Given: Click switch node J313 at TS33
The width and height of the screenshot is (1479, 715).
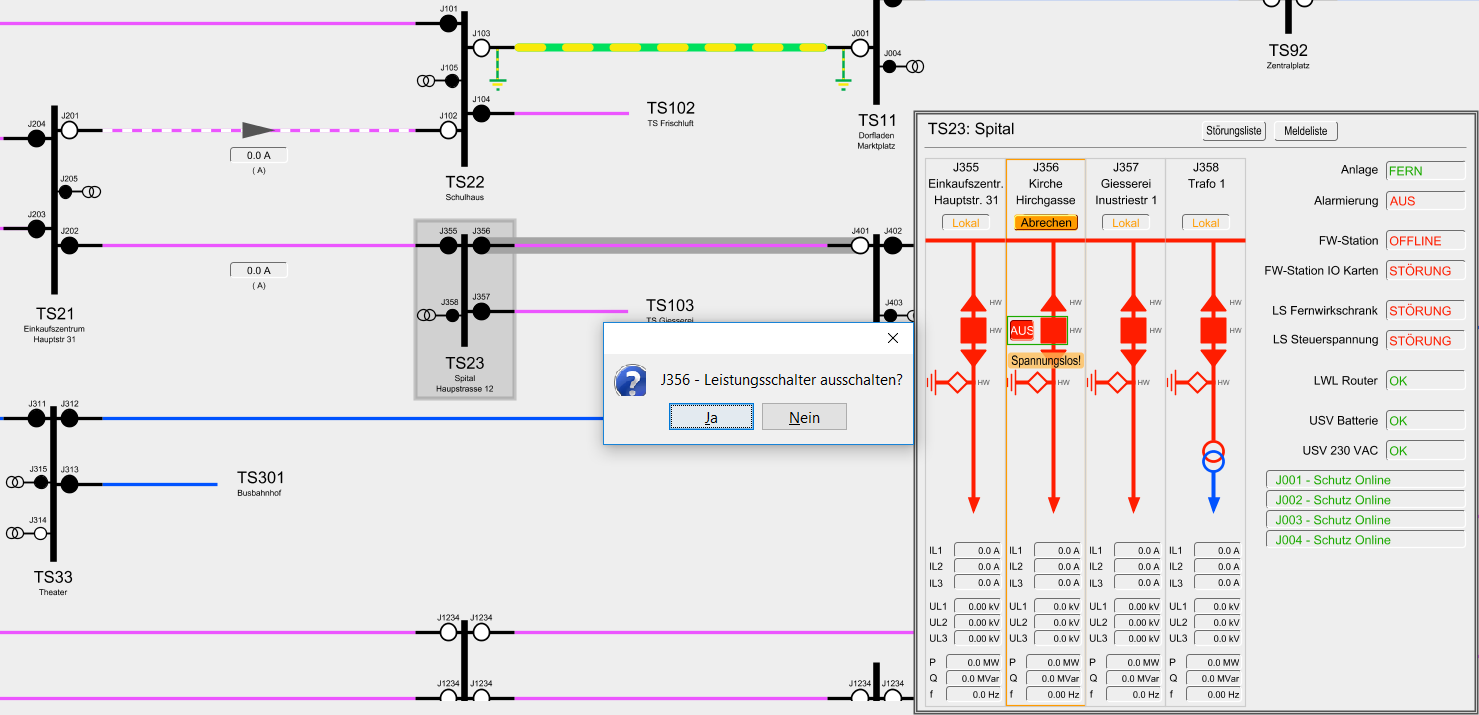Looking at the screenshot, I should pos(69,484).
